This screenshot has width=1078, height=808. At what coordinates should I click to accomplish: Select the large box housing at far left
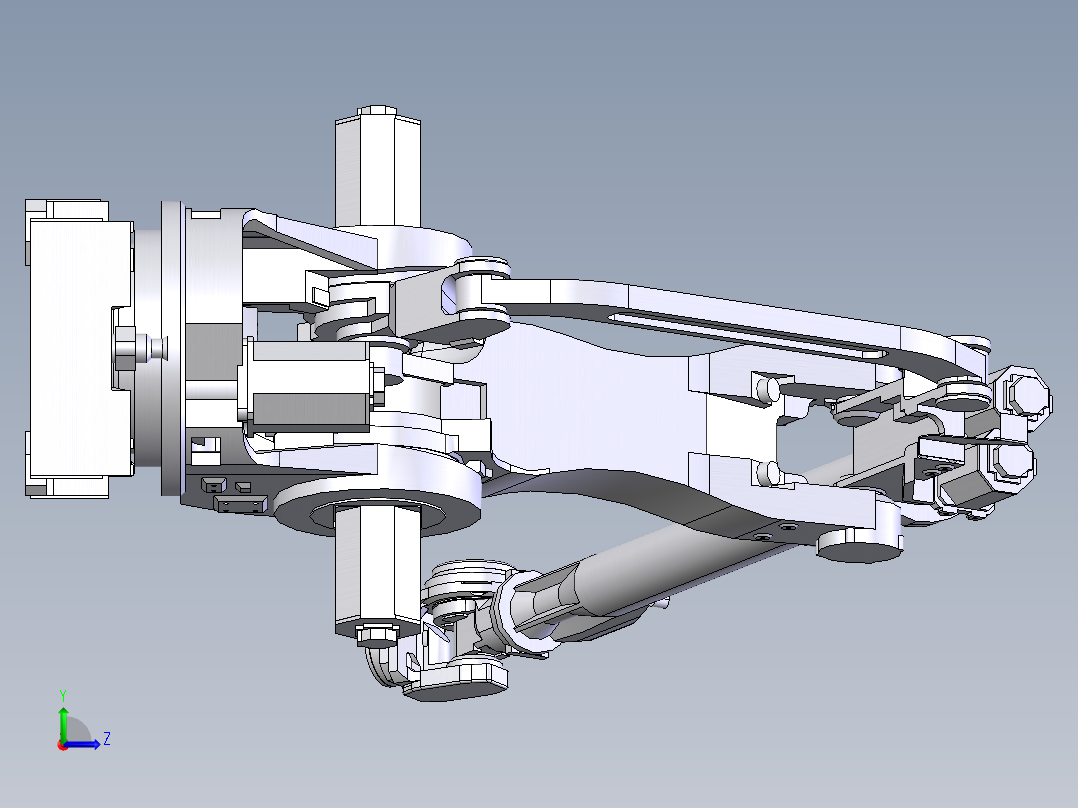coord(79,348)
